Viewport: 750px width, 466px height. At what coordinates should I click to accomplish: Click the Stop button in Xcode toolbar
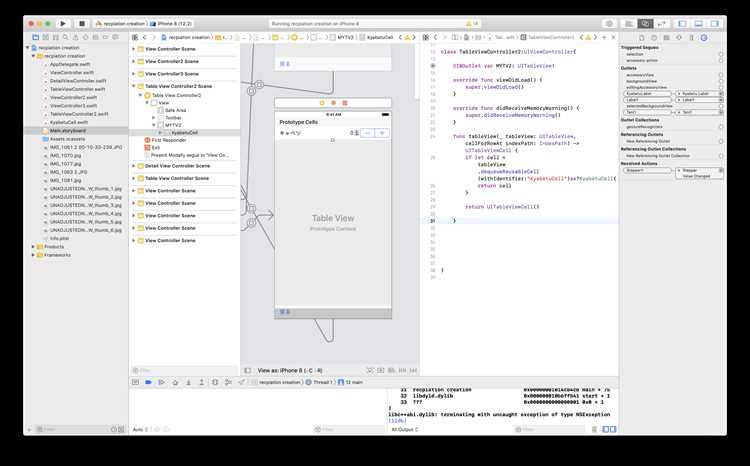[x=82, y=23]
